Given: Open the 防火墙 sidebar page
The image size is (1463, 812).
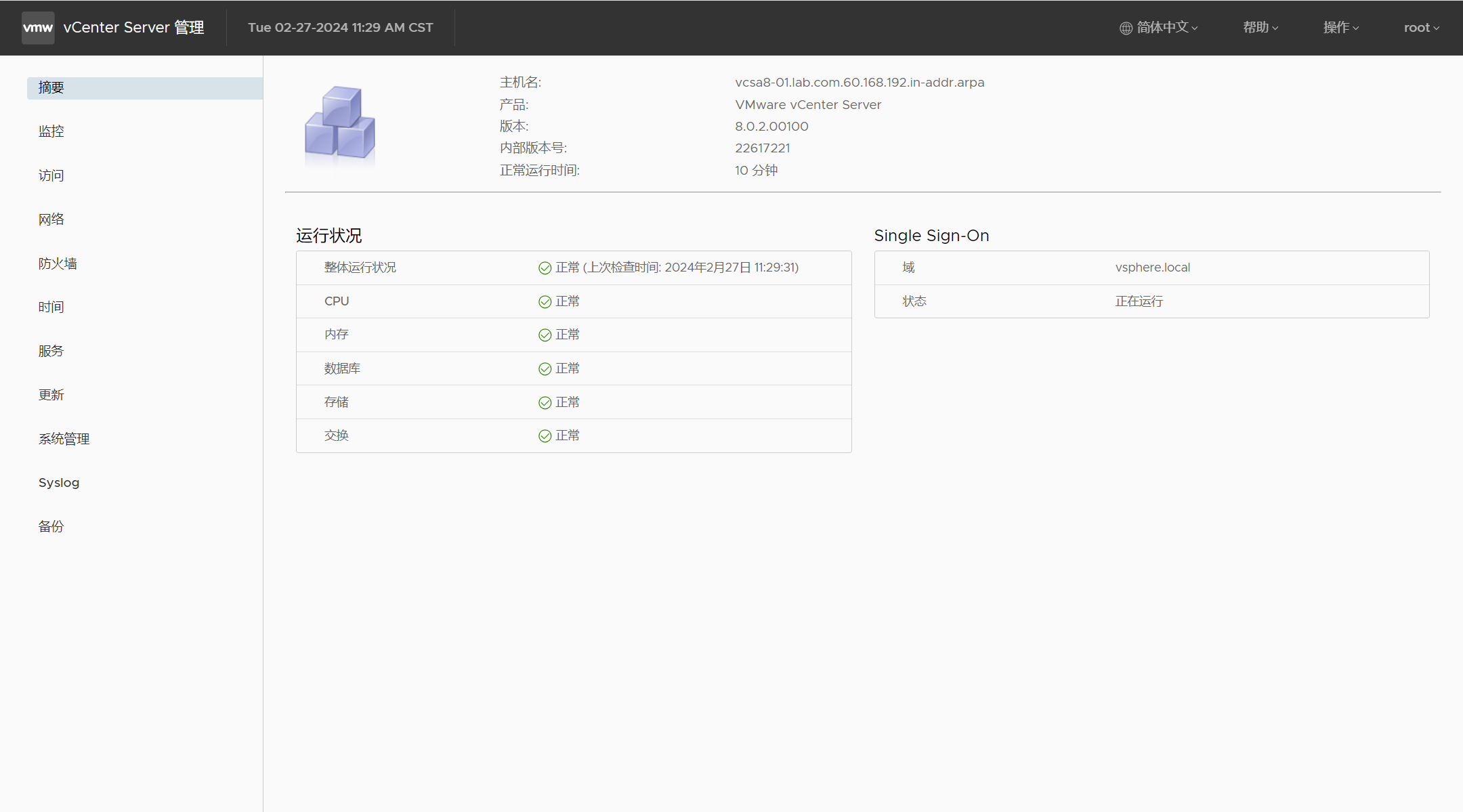Looking at the screenshot, I should click(x=58, y=263).
